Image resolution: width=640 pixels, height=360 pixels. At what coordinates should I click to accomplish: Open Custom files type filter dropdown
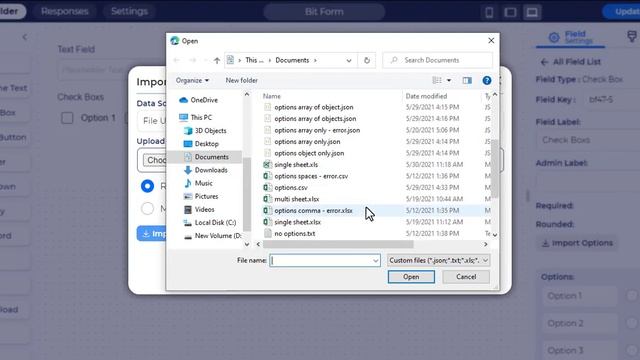coord(438,260)
